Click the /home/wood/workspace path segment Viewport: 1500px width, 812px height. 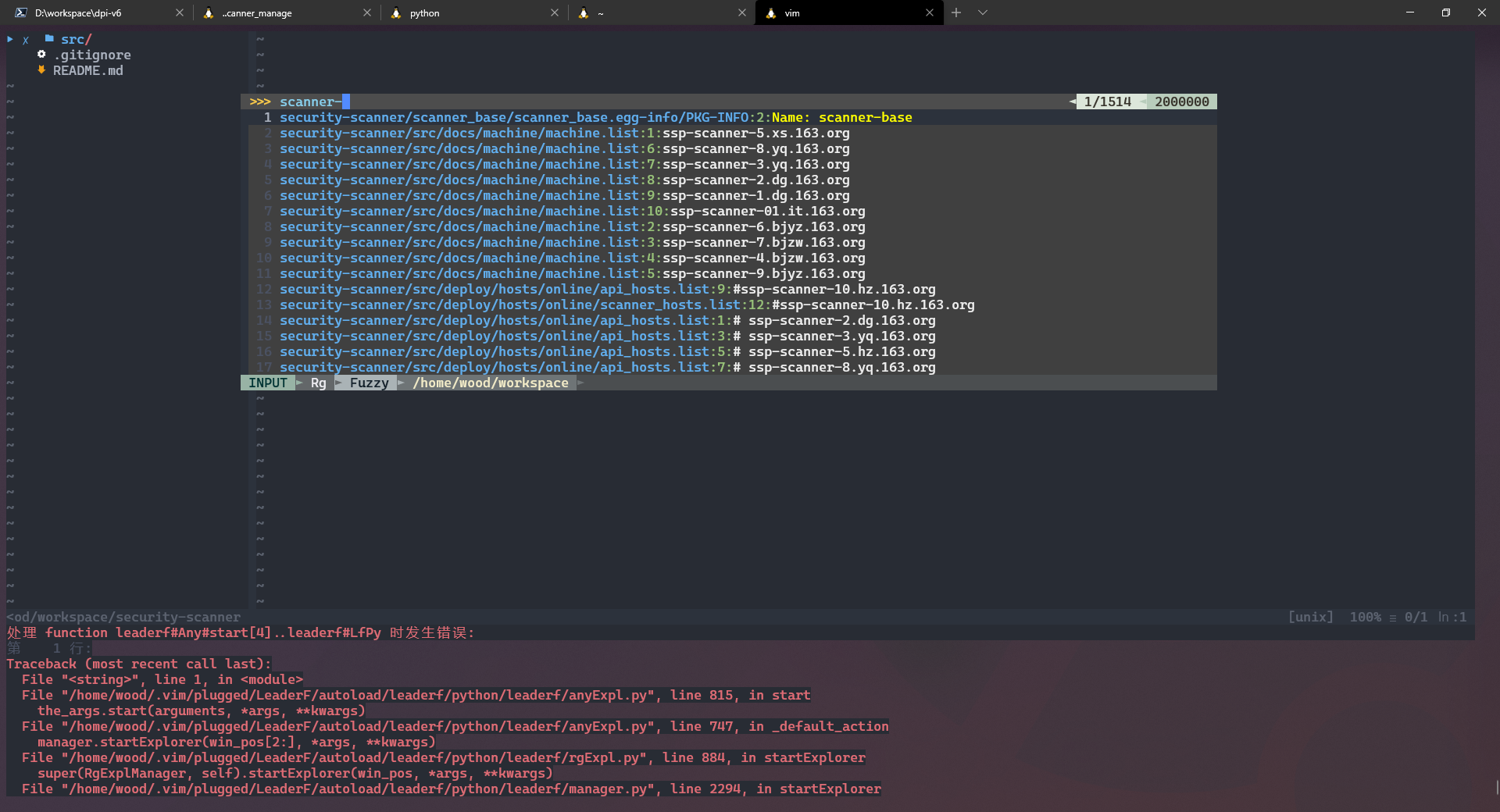[x=491, y=383]
